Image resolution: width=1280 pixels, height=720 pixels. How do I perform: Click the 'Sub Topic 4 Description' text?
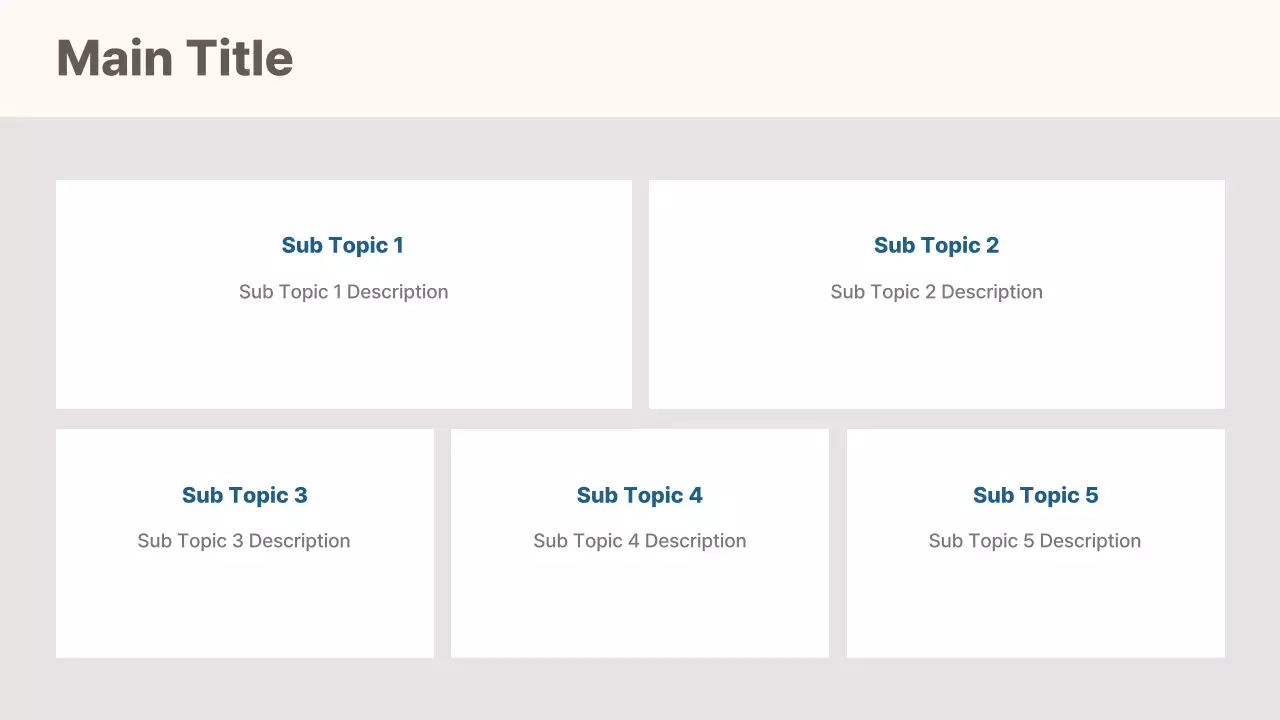click(639, 541)
